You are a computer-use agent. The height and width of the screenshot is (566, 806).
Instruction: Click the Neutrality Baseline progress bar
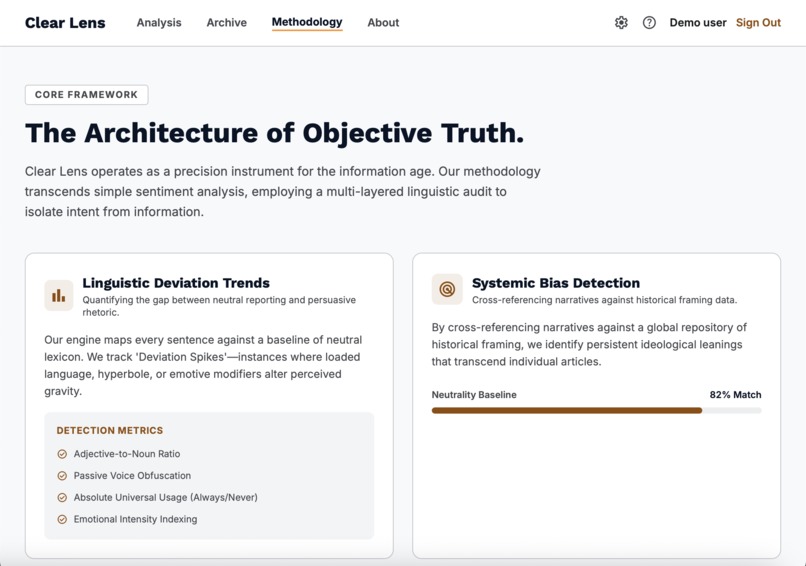[596, 410]
